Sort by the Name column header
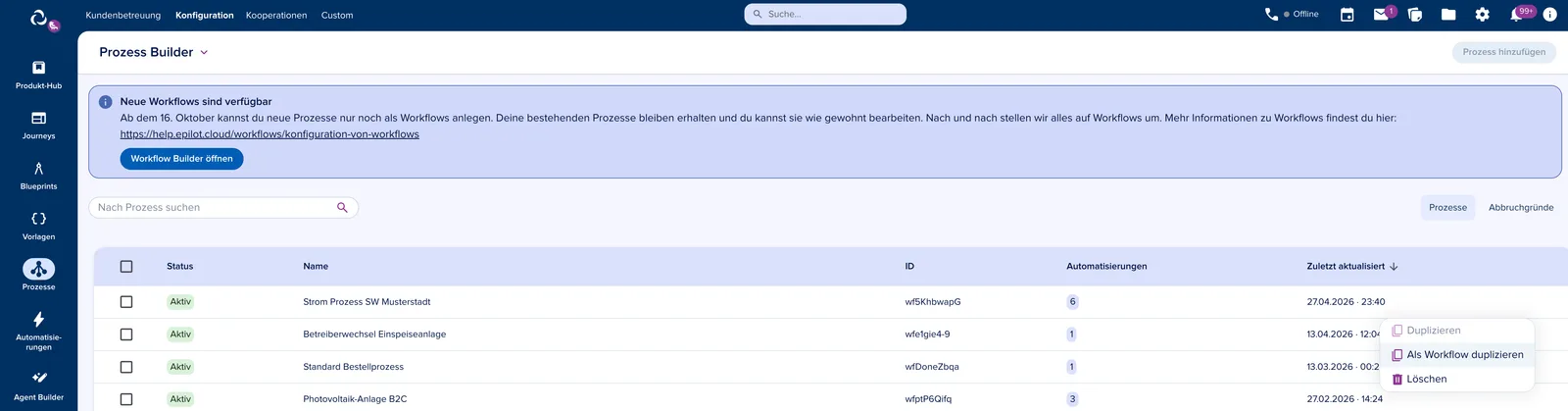This screenshot has height=411, width=1568. point(316,267)
